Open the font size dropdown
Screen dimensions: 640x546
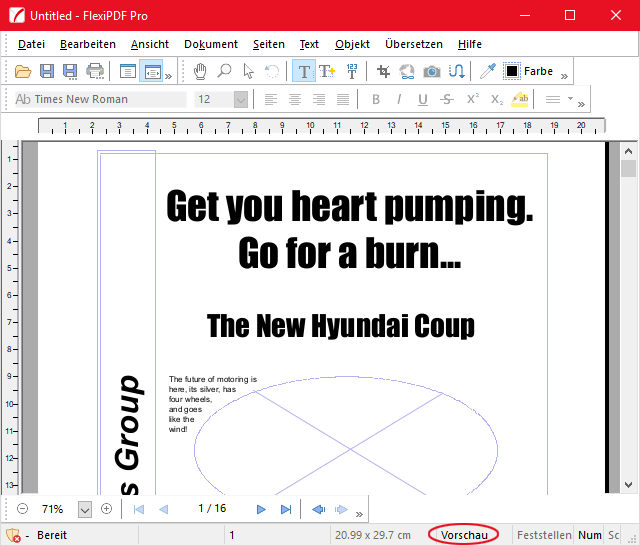point(240,99)
